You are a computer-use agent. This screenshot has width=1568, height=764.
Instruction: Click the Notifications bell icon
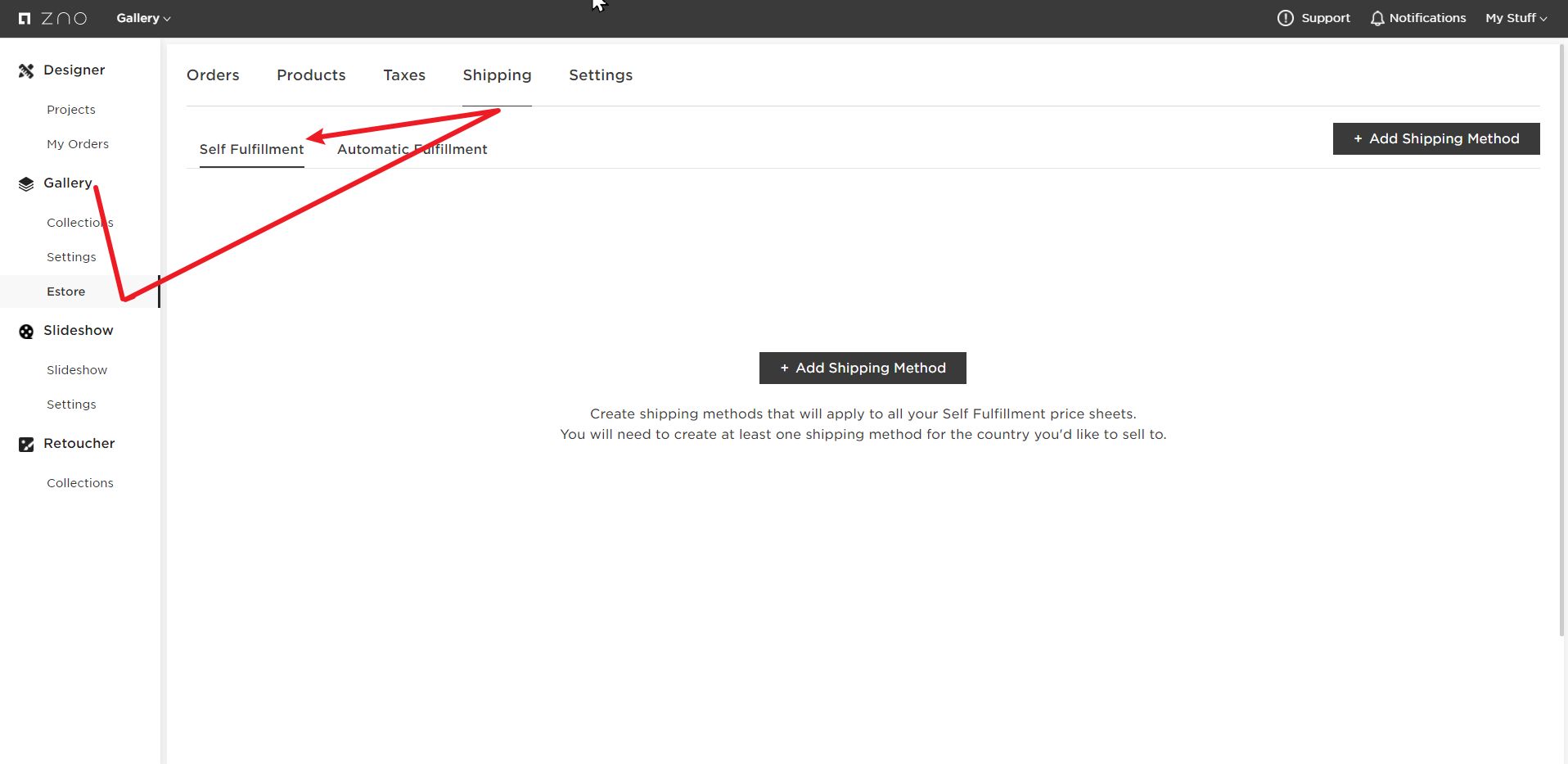[1377, 18]
